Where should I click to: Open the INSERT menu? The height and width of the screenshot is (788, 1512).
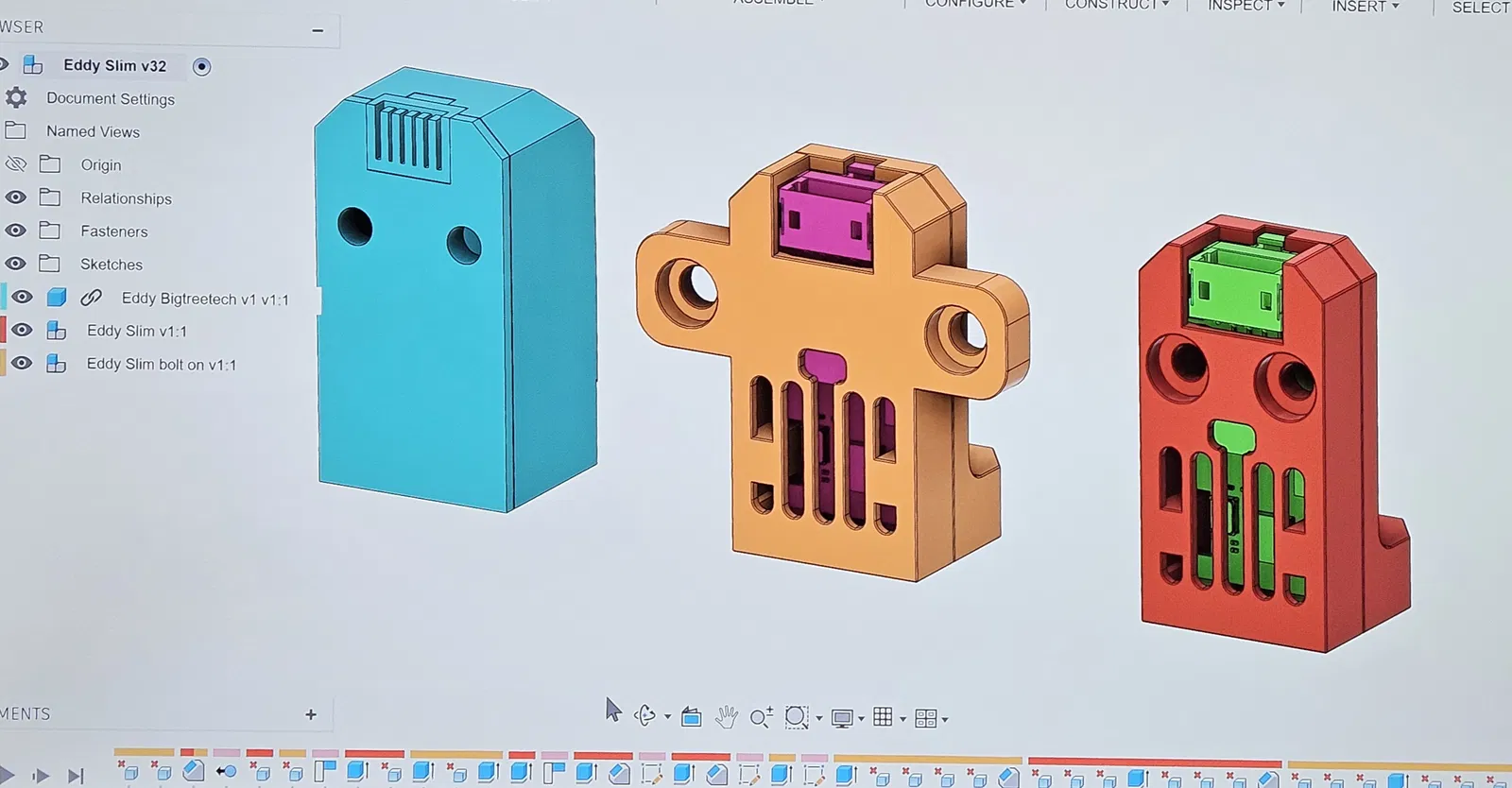[1366, 7]
